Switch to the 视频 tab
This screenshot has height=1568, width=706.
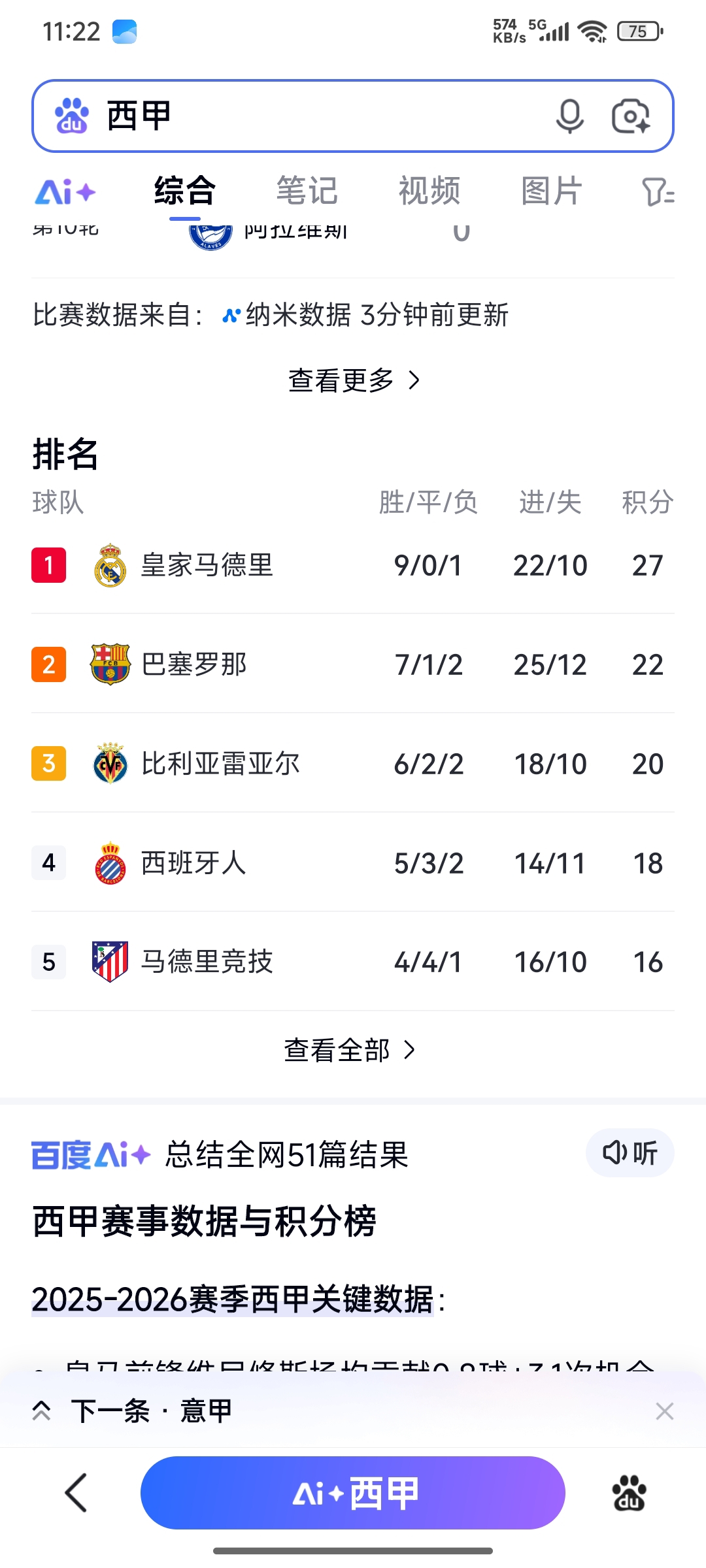429,191
